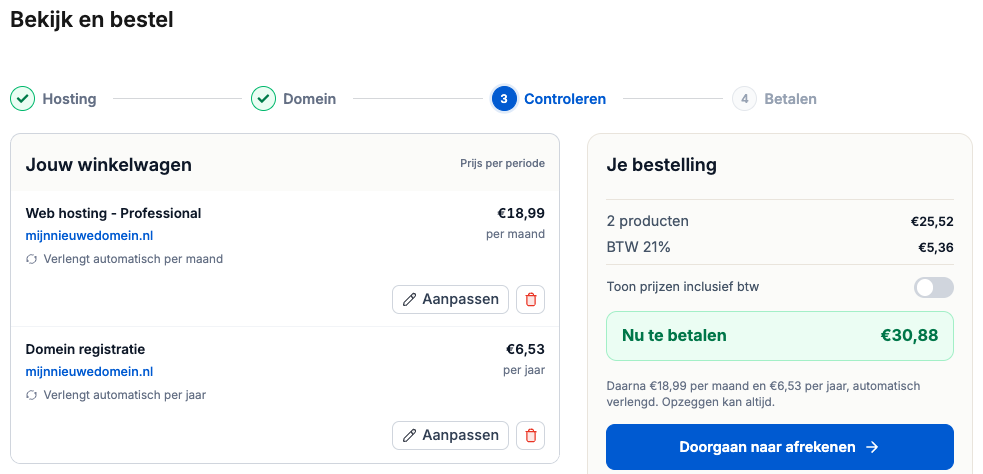Screen dimensions: 983x474
Task: Delete Web hosting Professional with trash icon
Action: pyautogui.click(x=530, y=300)
